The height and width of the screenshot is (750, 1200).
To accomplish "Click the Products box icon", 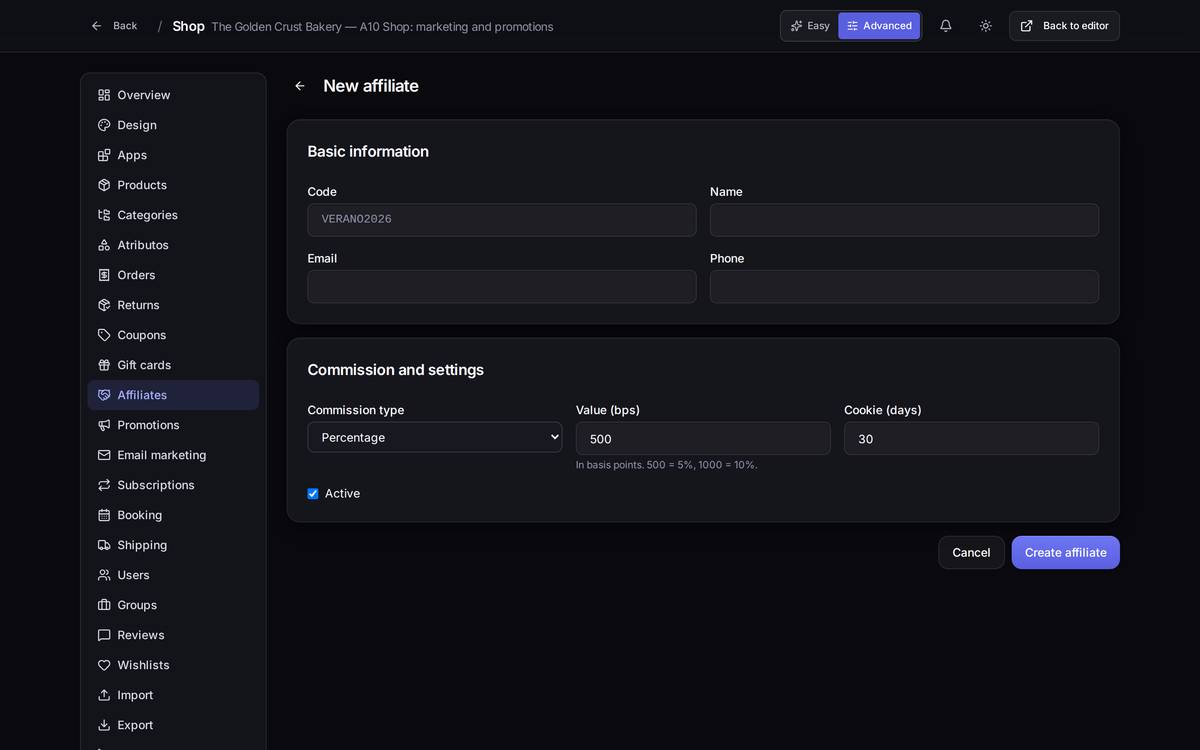I will [104, 185].
